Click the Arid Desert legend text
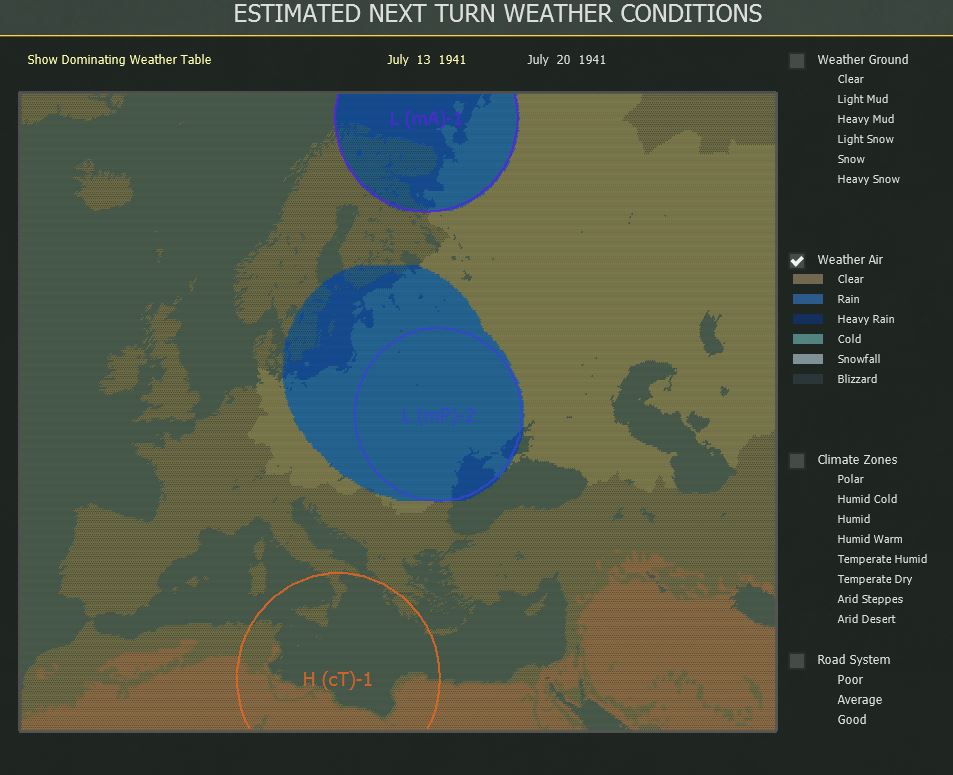The image size is (953, 775). (x=866, y=619)
